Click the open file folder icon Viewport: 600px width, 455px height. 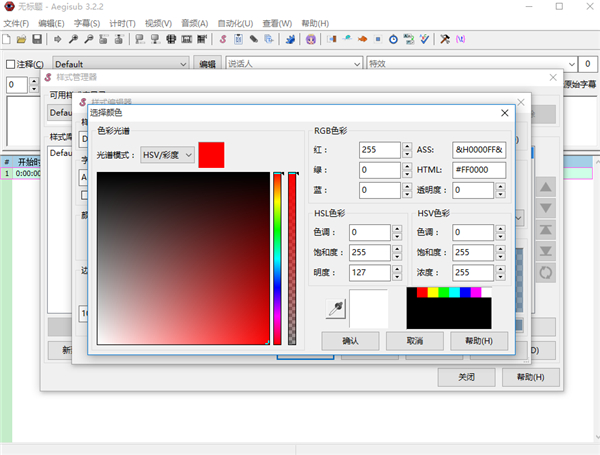point(22,39)
